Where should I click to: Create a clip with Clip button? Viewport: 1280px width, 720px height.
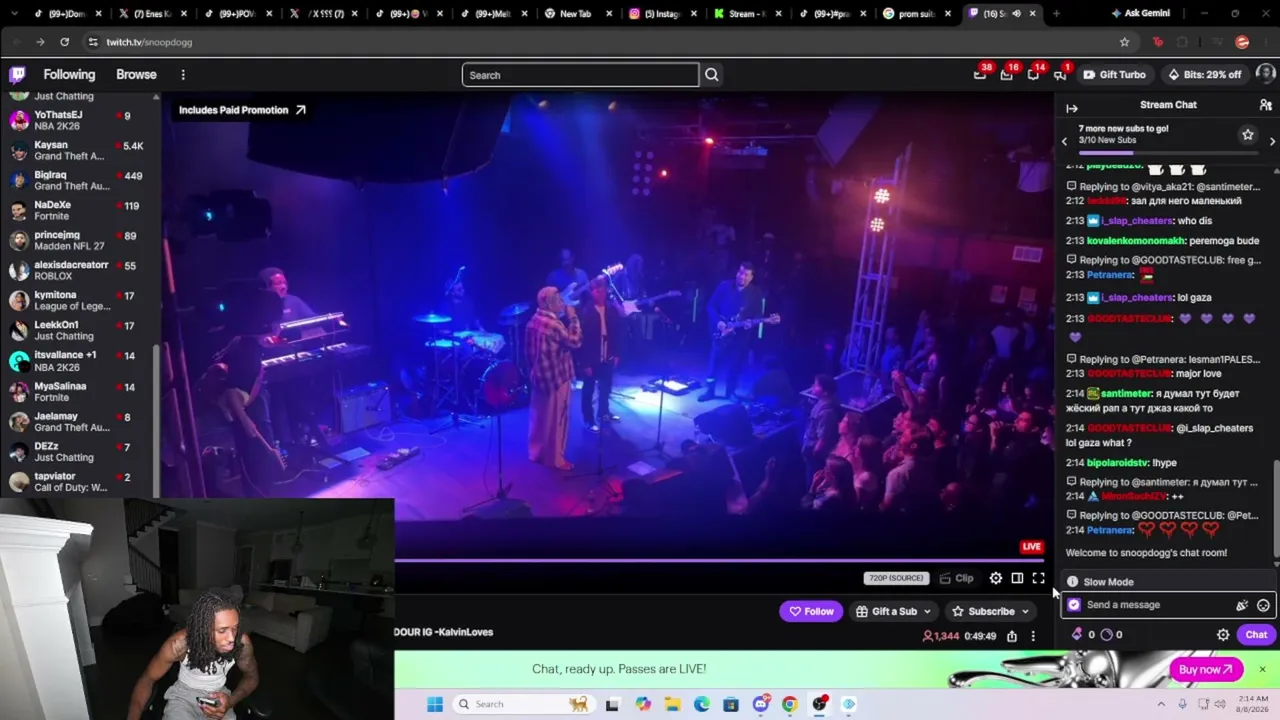[x=956, y=578]
